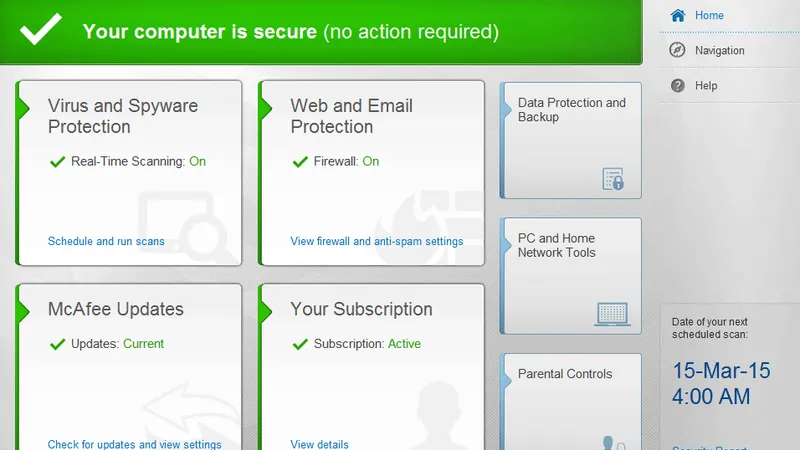Open the Navigation menu item
The image size is (800, 450).
pyautogui.click(x=719, y=51)
